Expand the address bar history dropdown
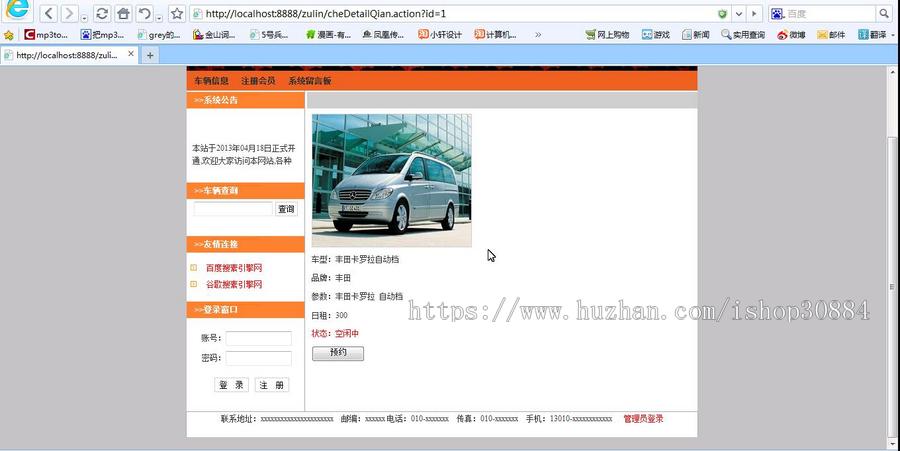Image resolution: width=900 pixels, height=451 pixels. tap(739, 14)
